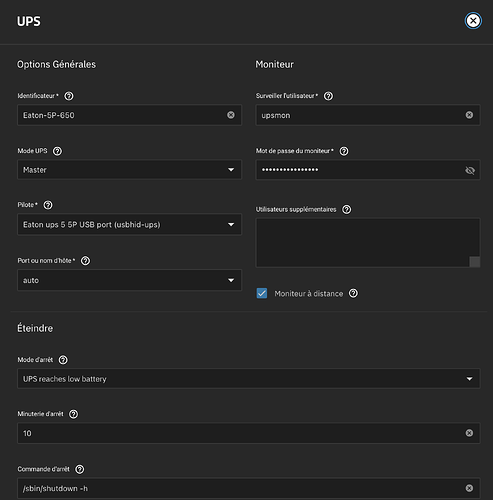
Task: Open help for Surveiller l'utilisateur
Action: (x=328, y=96)
